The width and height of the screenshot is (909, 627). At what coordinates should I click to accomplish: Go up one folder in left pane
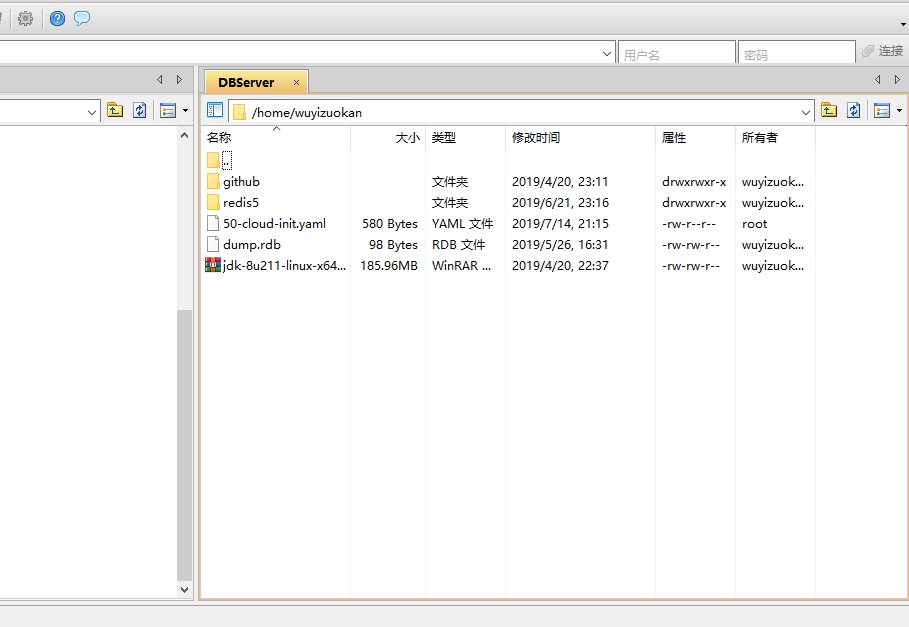115,110
